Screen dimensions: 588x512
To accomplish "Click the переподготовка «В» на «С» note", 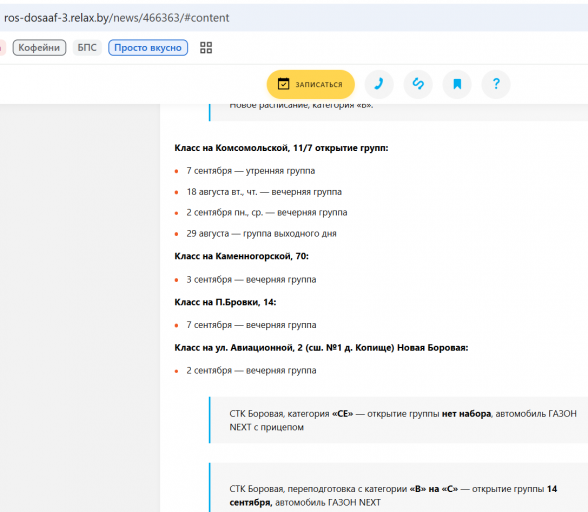I will (398, 488).
